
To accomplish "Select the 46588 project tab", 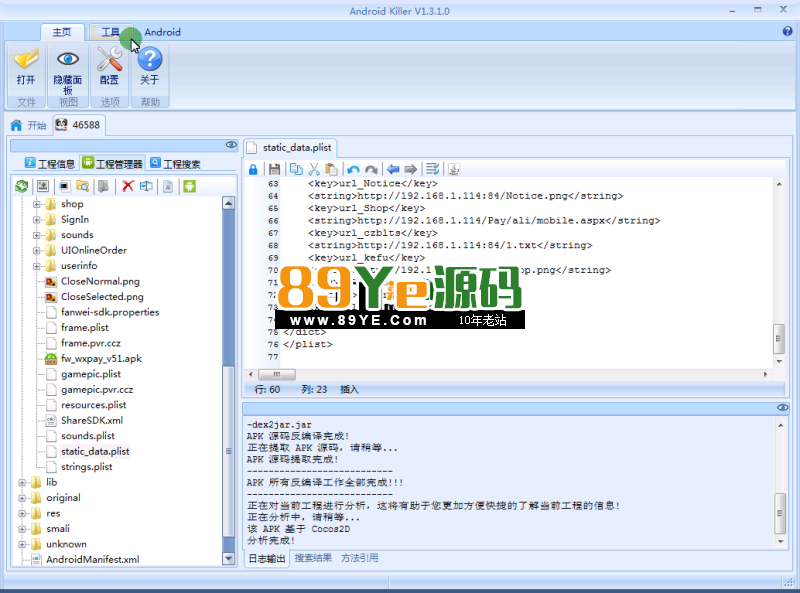I will 79,125.
